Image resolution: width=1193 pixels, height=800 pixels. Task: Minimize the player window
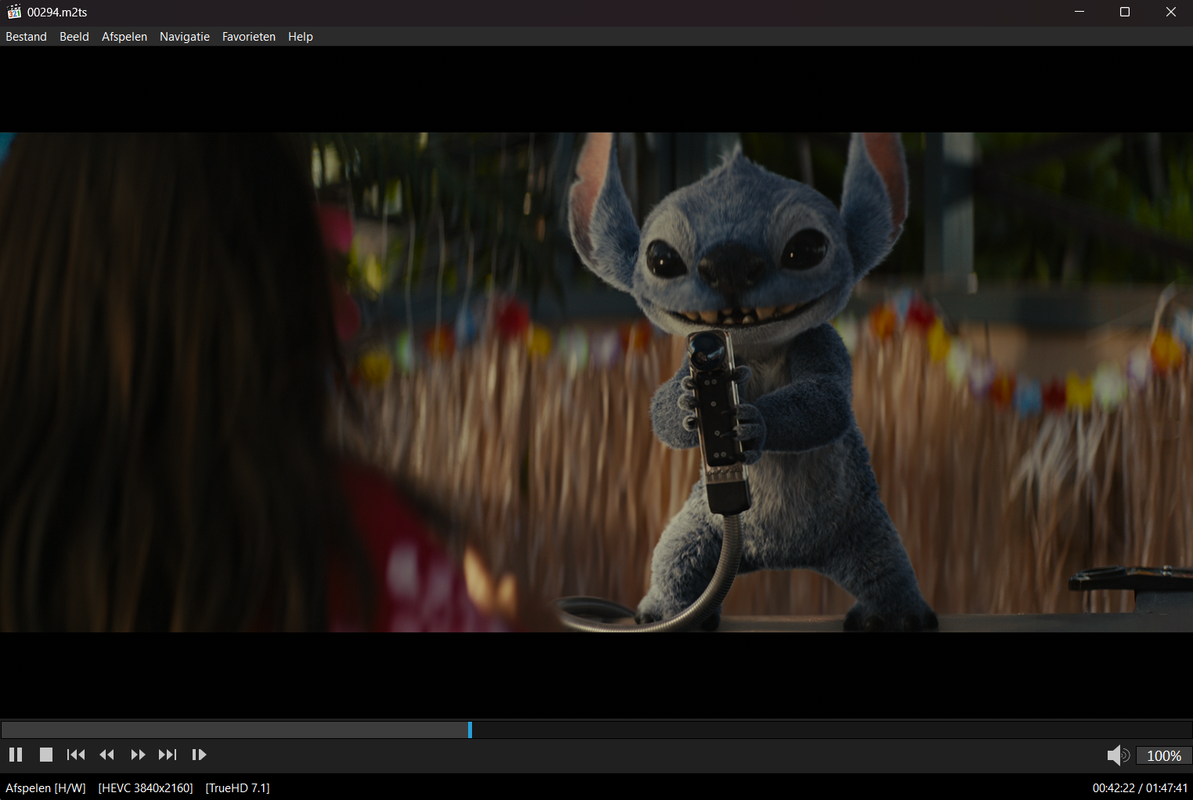click(1079, 11)
